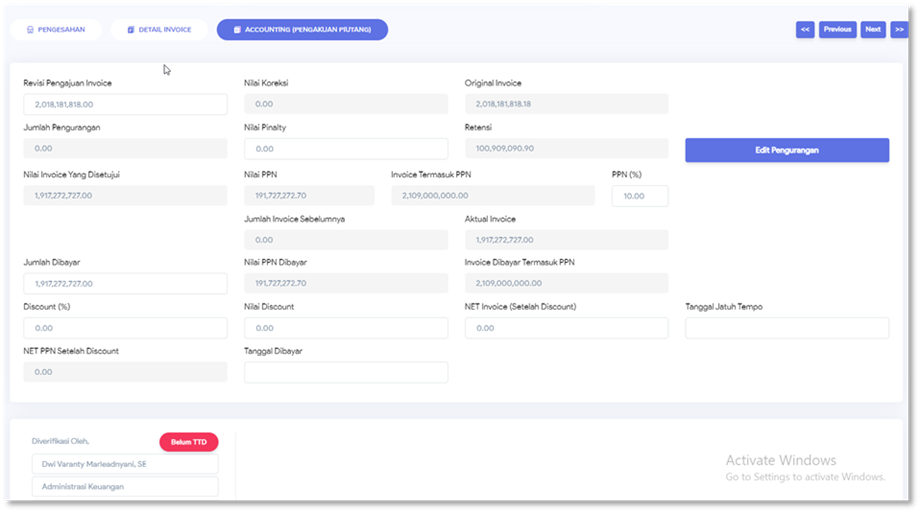920x512 pixels.
Task: Click the Jumlah Dibayar input field
Action: pyautogui.click(x=125, y=284)
